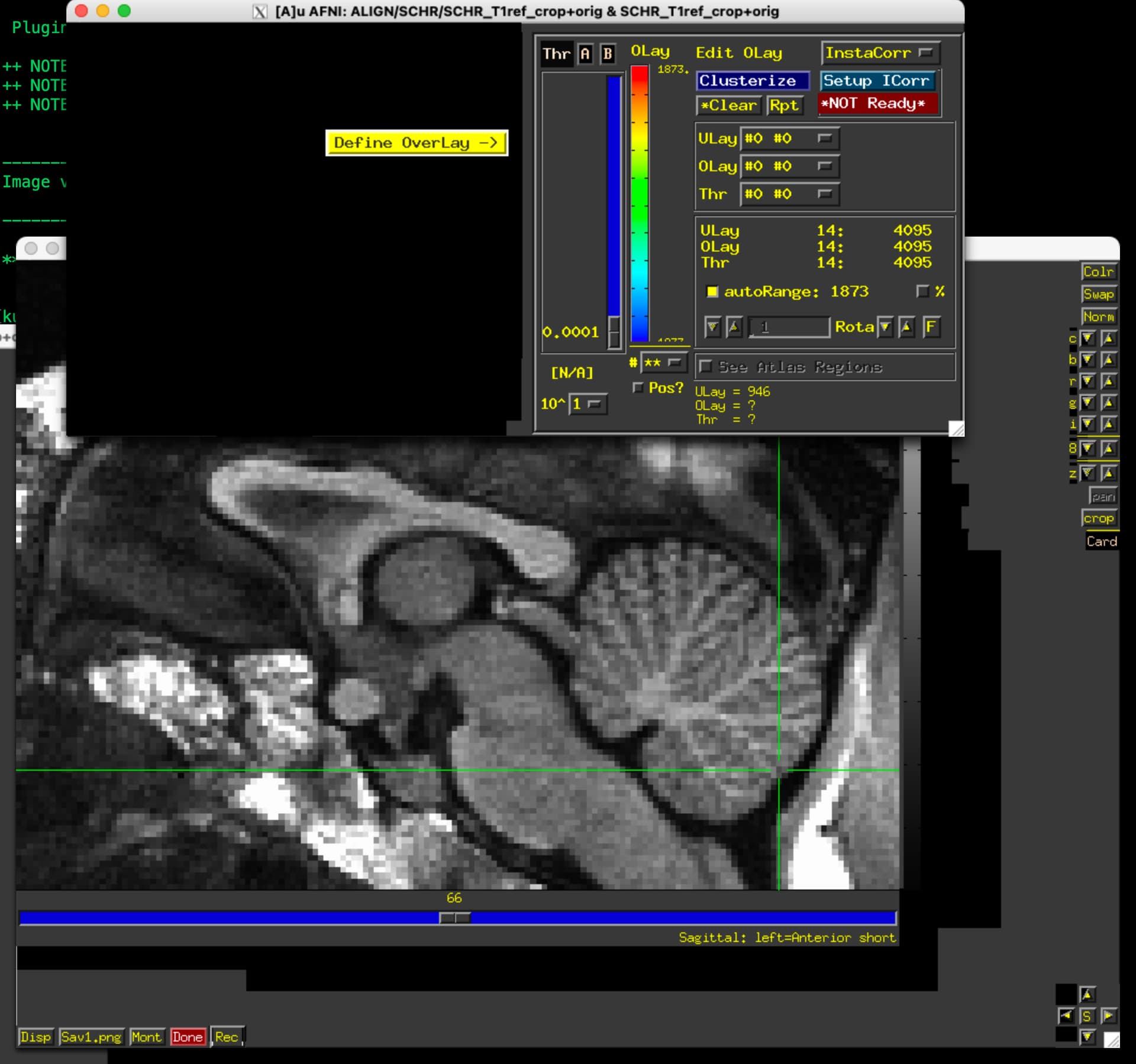Toggle the autoRange checkbox
1136x1064 pixels.
712,292
